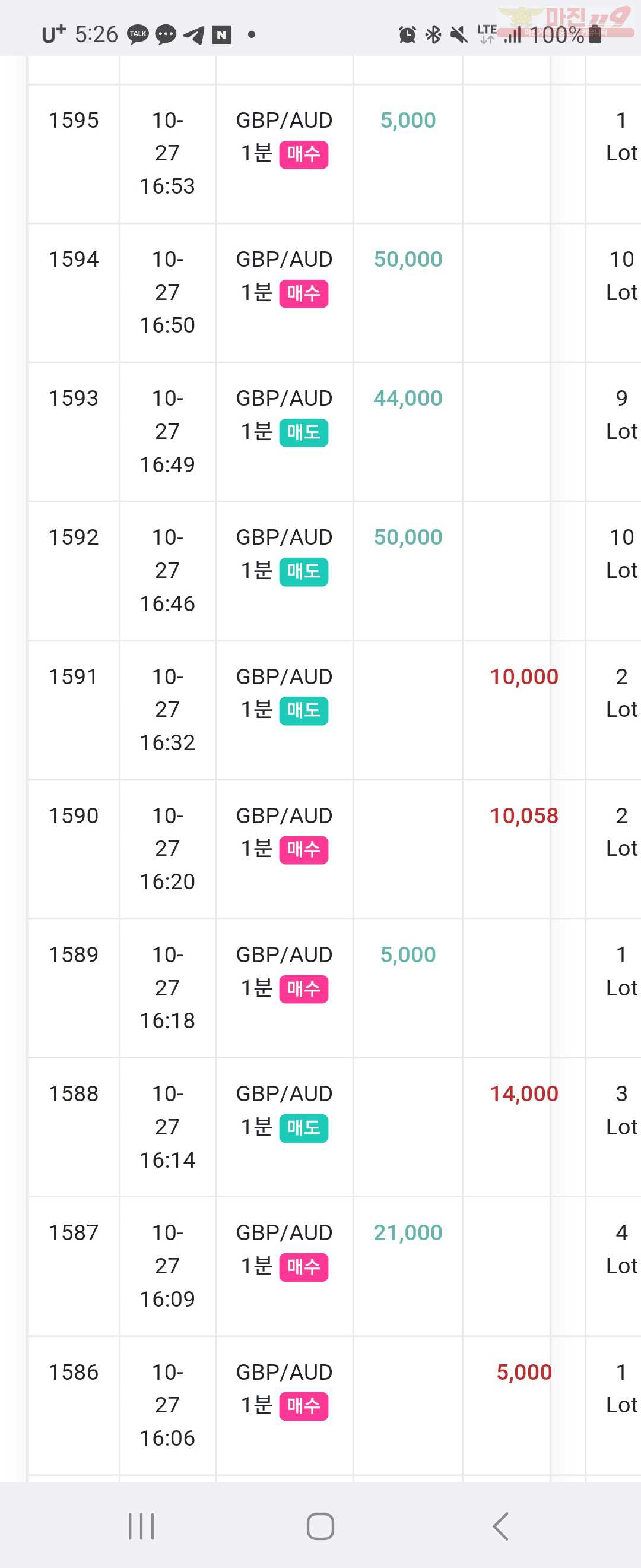Select the red 10,058 loss amount

click(524, 815)
